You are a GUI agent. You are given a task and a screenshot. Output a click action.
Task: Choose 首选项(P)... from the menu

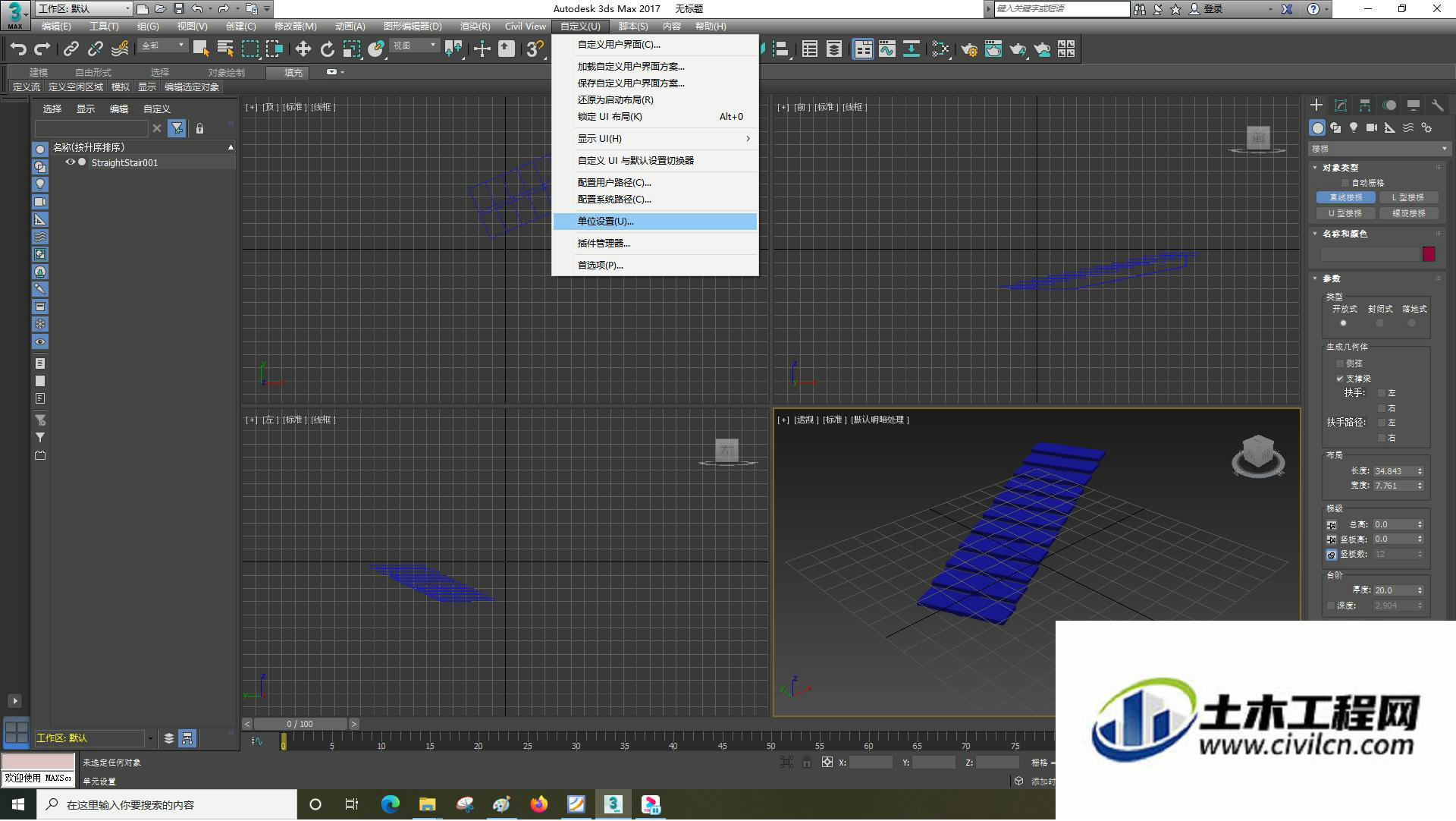[x=655, y=266]
